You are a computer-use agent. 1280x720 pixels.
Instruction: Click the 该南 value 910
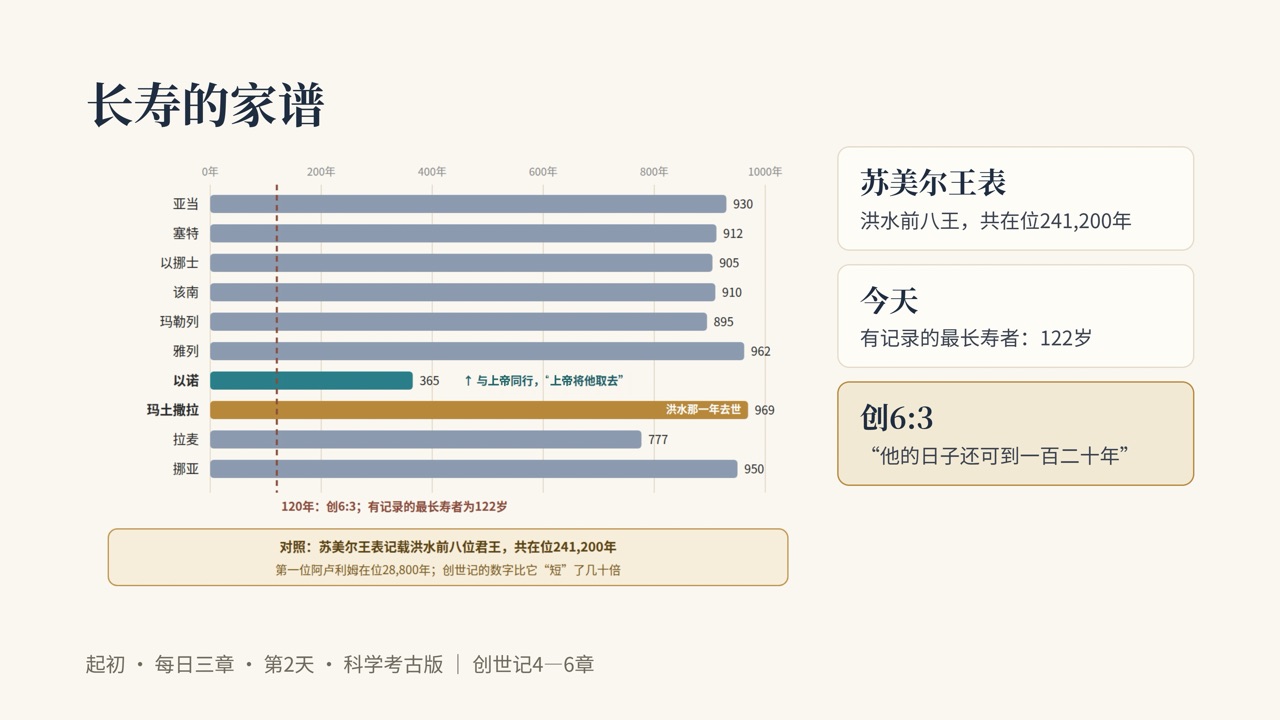click(732, 292)
